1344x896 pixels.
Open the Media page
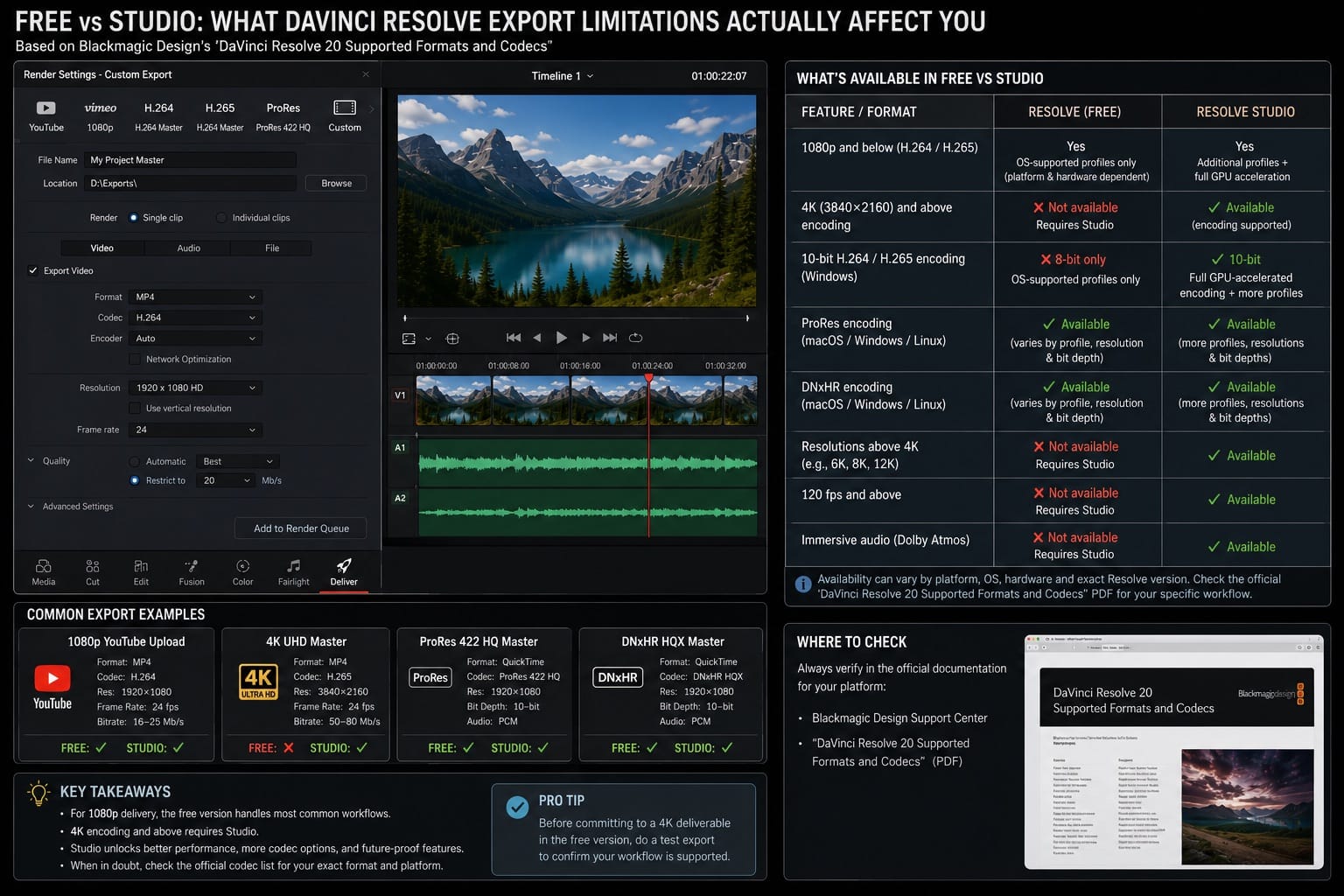(44, 572)
